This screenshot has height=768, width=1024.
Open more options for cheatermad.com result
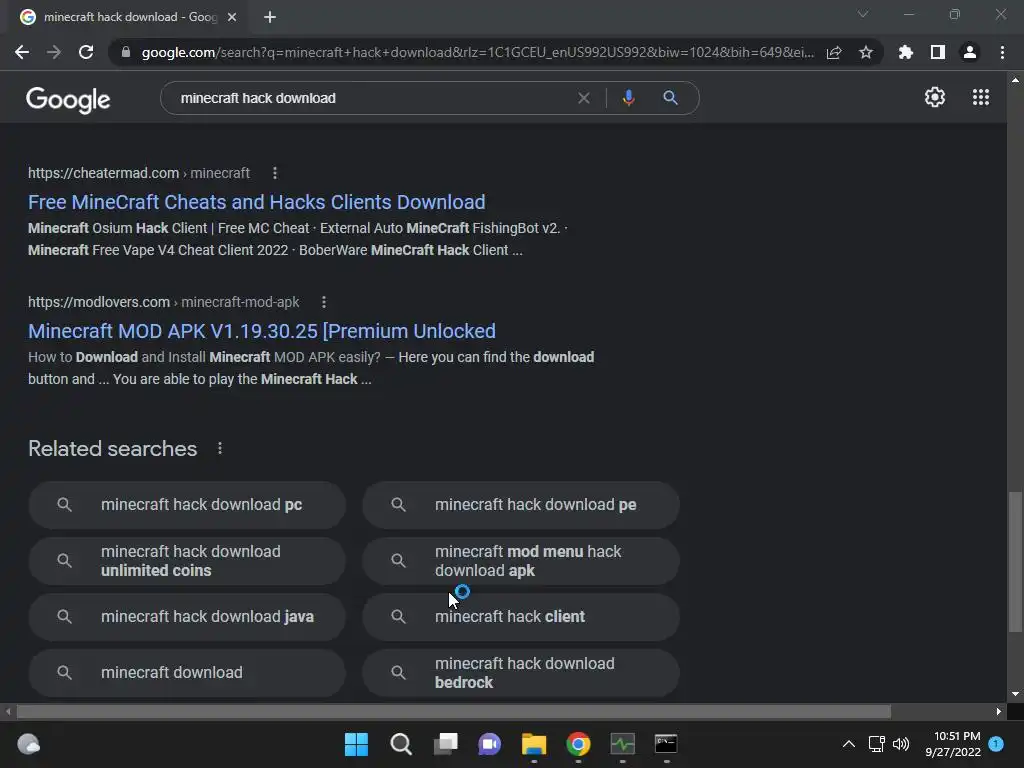[x=275, y=173]
